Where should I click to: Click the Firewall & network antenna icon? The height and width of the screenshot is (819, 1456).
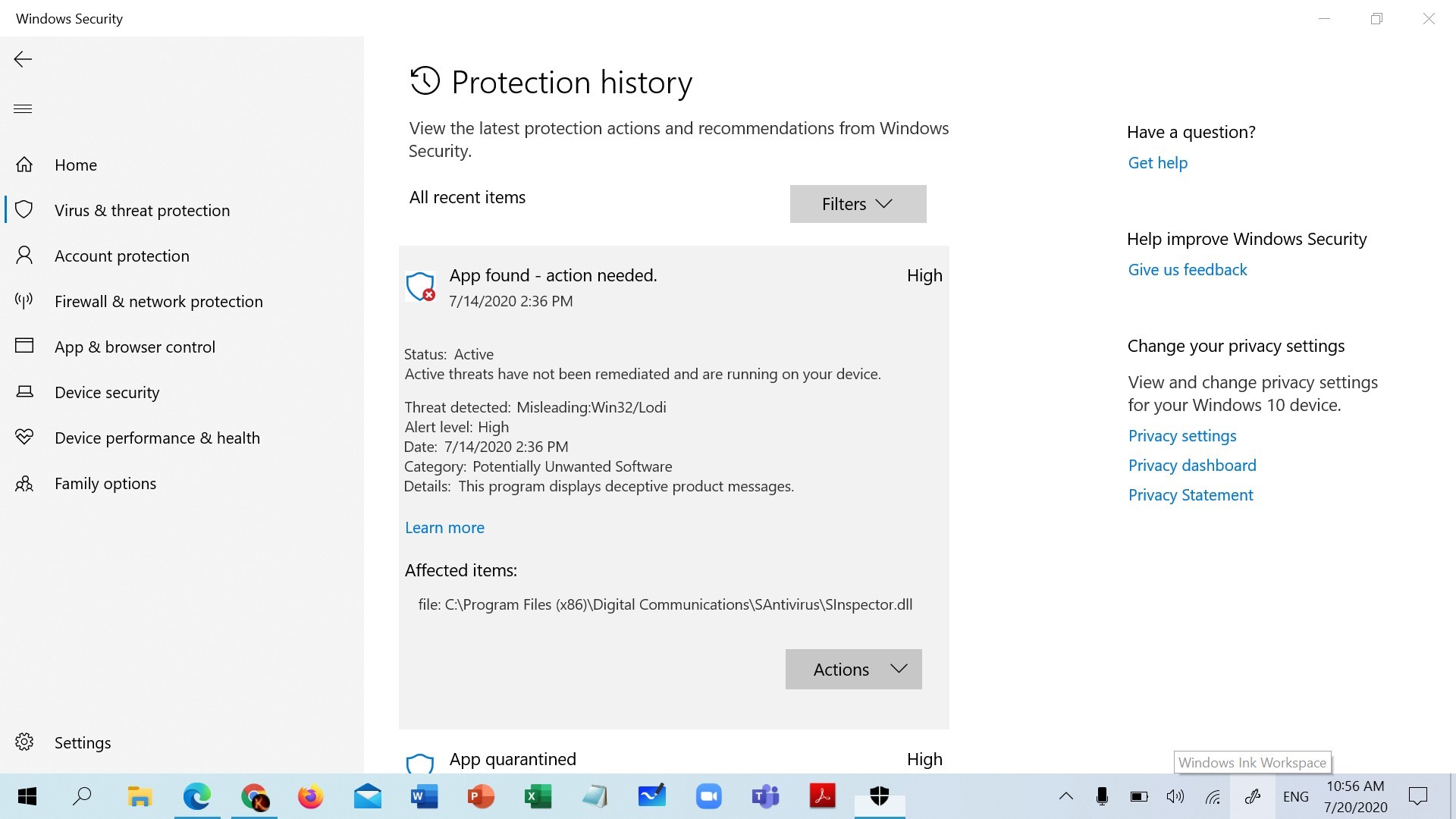(x=24, y=301)
